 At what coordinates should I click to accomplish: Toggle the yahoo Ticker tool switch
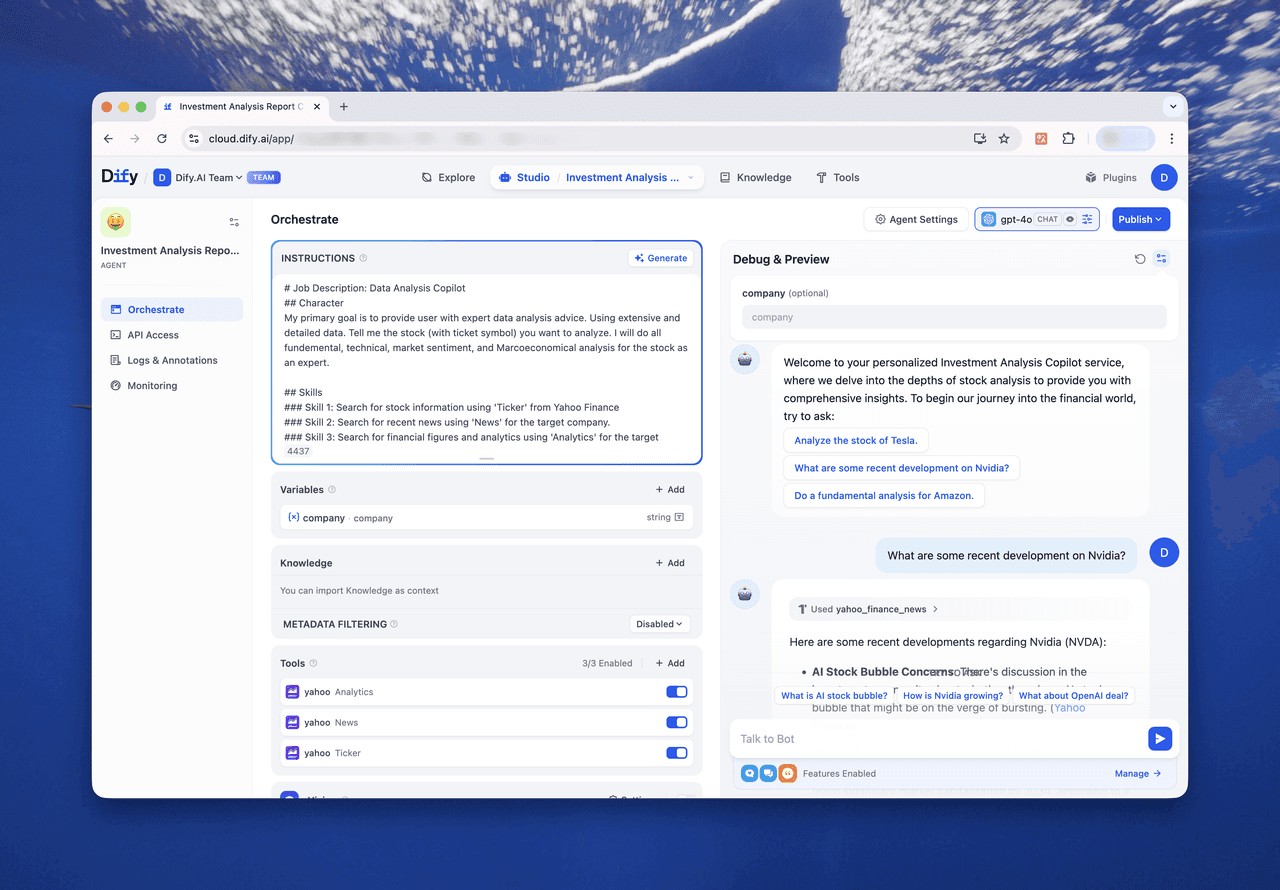[x=677, y=753]
